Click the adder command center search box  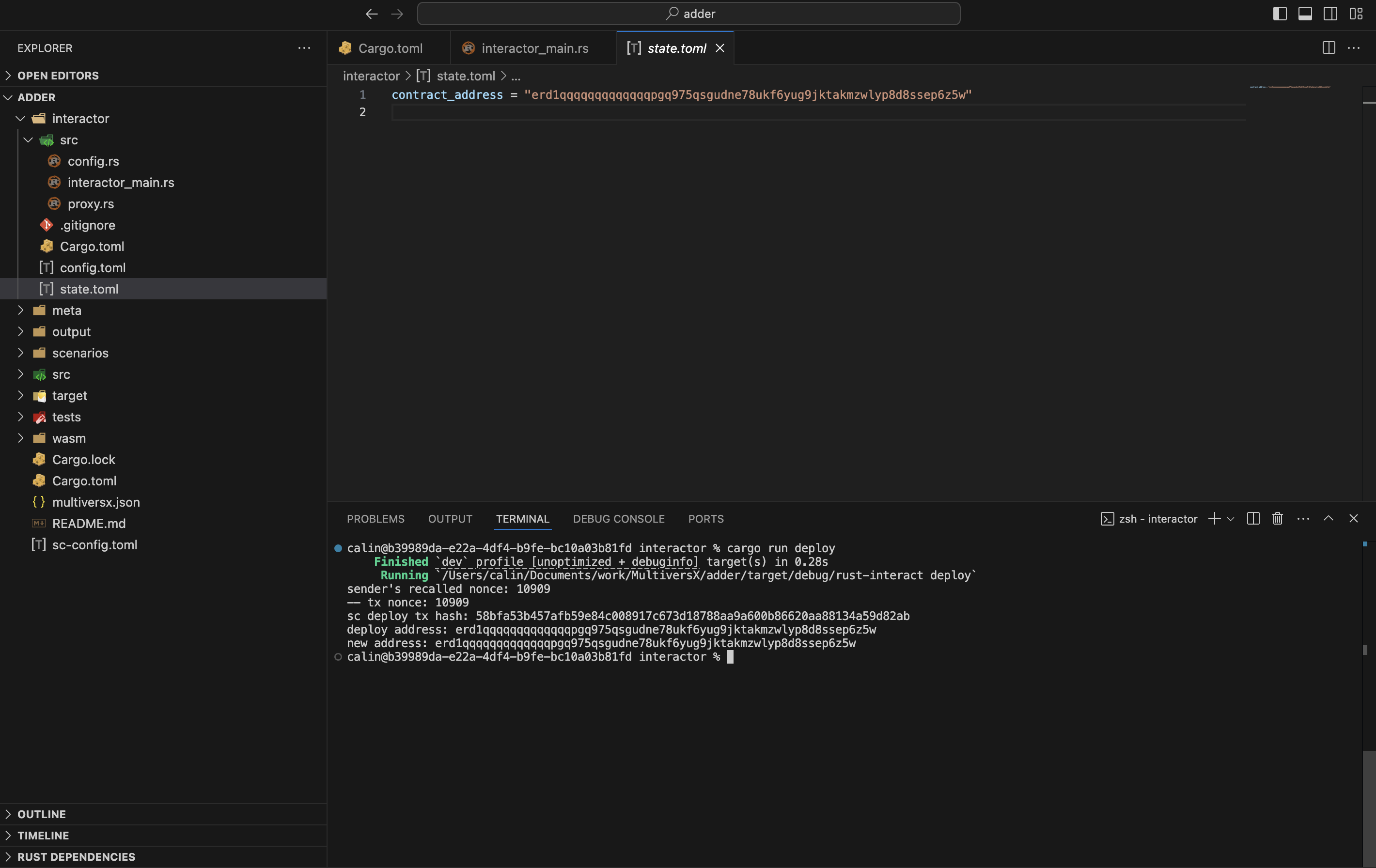click(688, 14)
